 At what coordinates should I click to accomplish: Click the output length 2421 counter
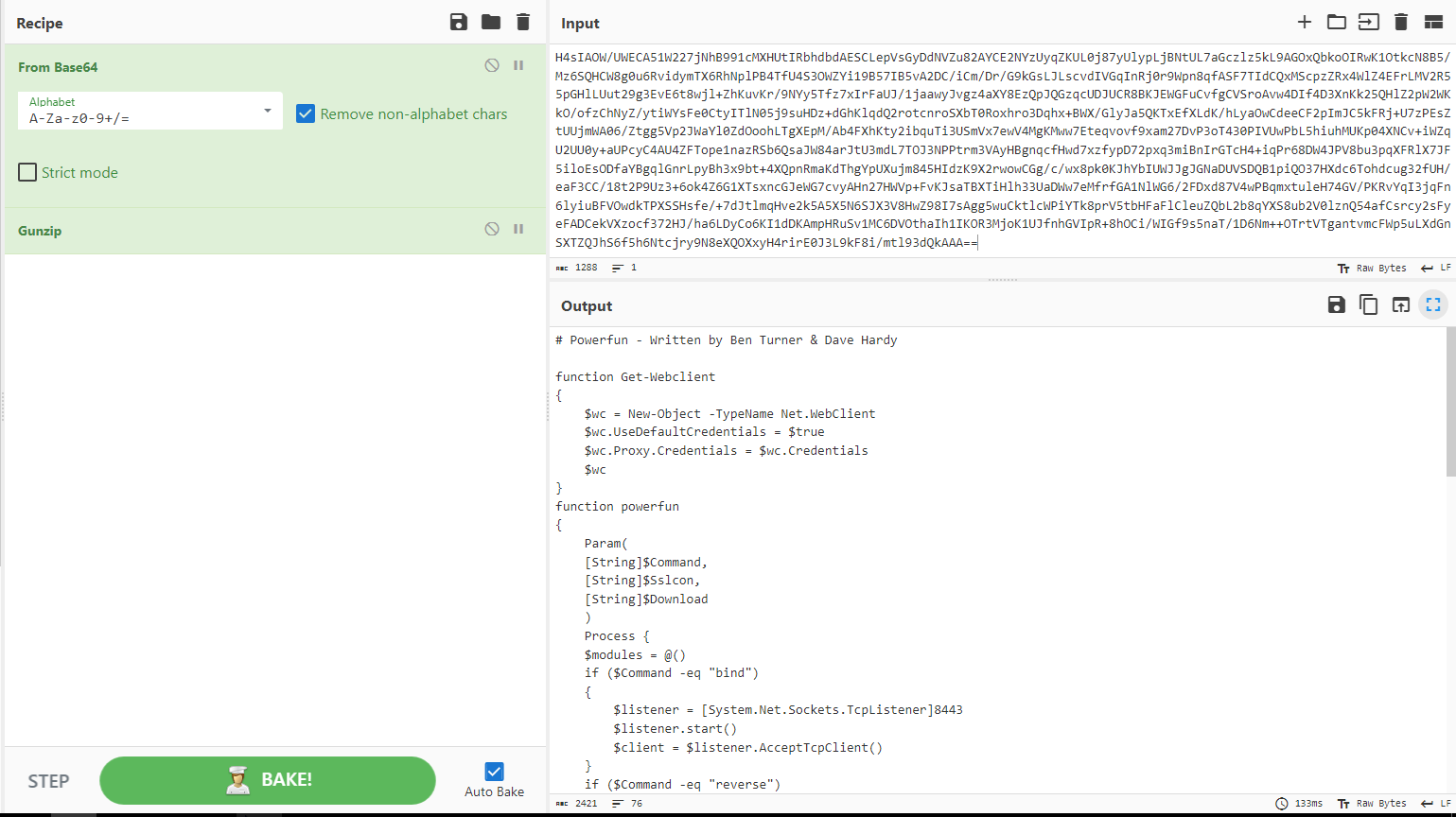577,804
